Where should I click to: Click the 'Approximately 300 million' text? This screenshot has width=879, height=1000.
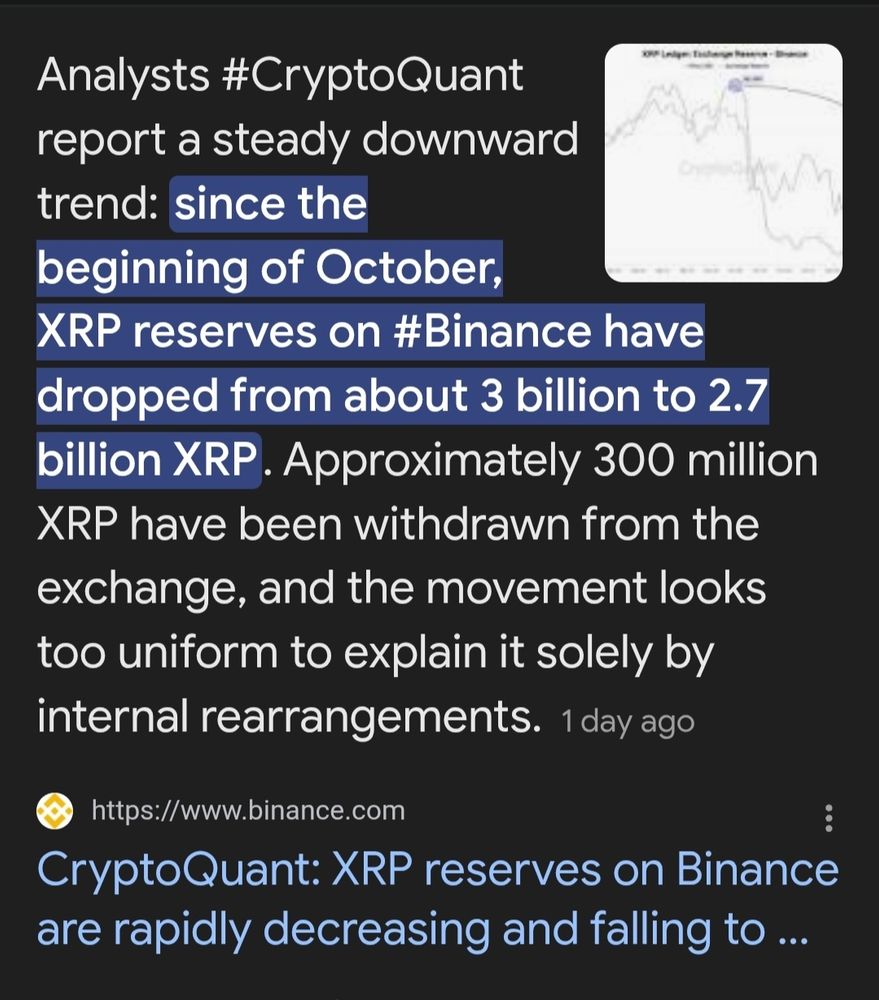click(x=550, y=460)
